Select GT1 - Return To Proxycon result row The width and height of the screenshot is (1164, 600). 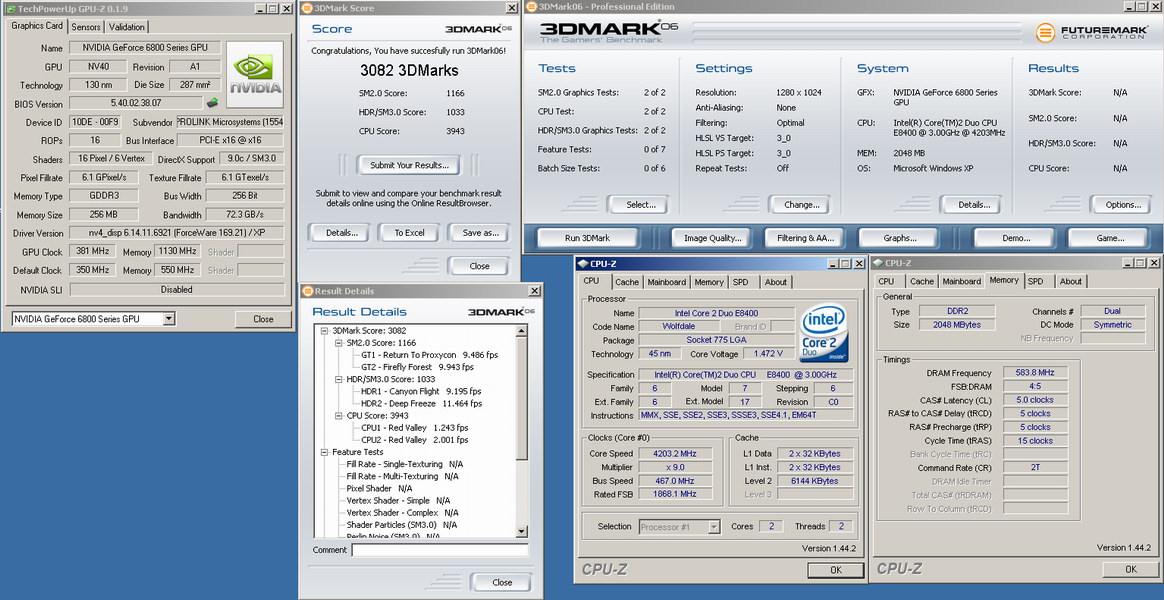(430, 355)
